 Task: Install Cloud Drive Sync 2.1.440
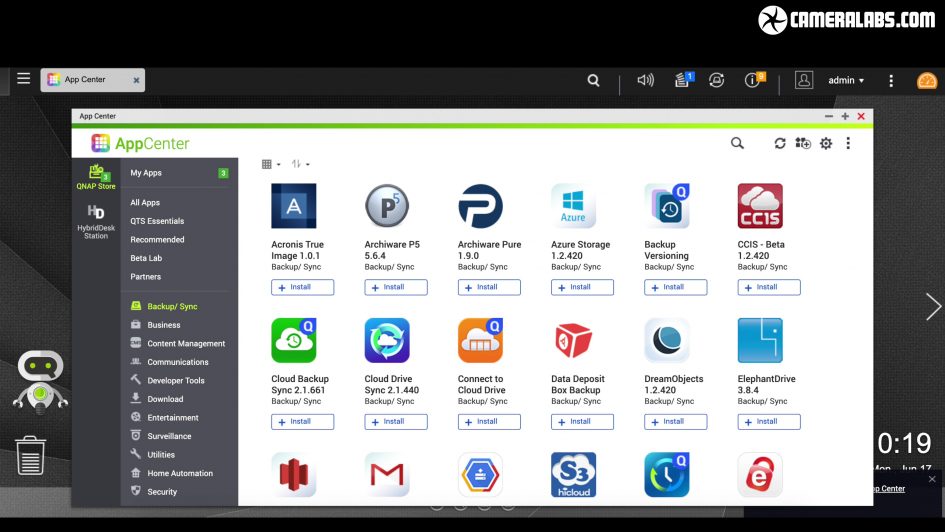click(x=396, y=422)
